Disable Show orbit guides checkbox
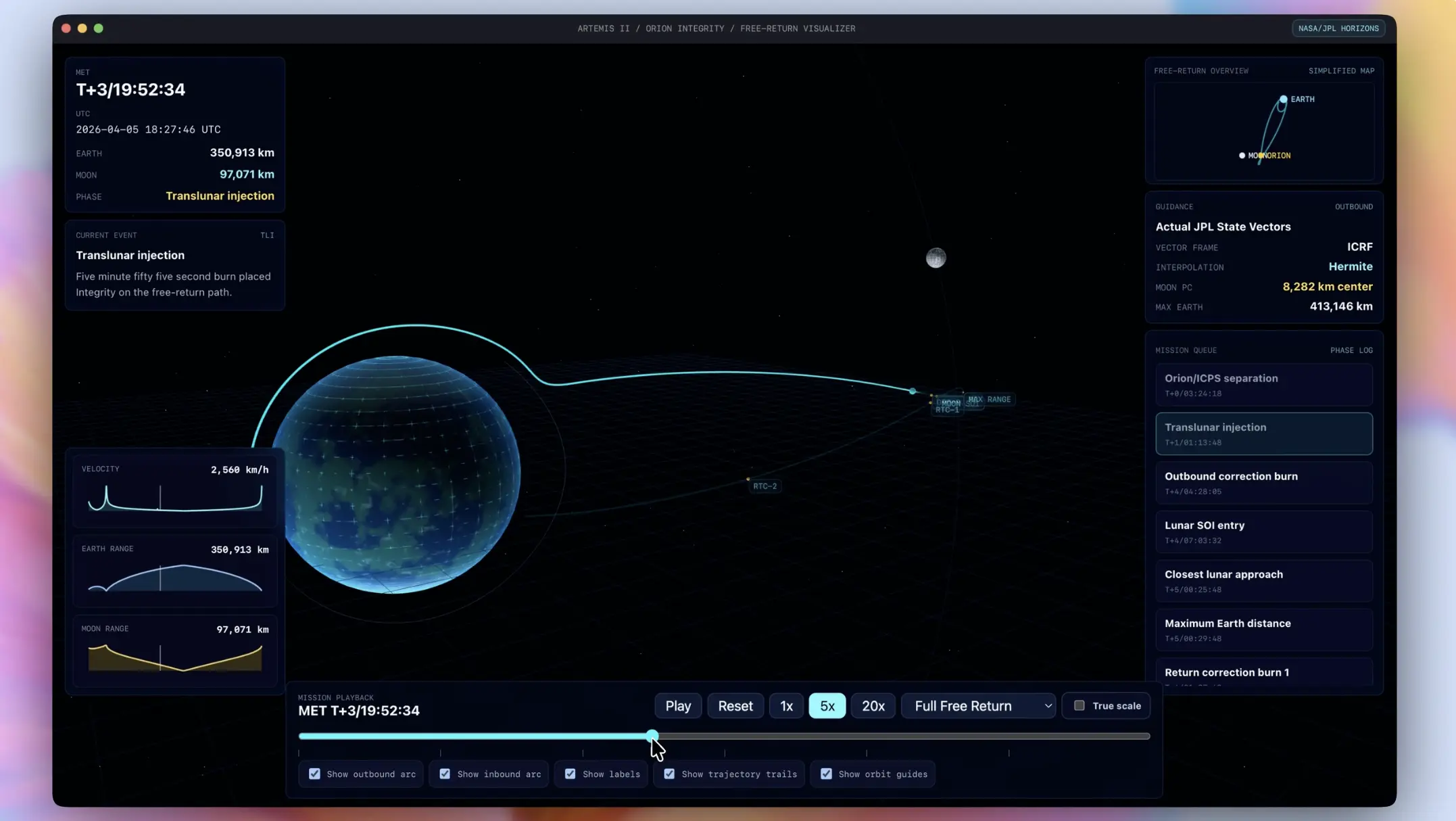The height and width of the screenshot is (821, 1456). (826, 774)
